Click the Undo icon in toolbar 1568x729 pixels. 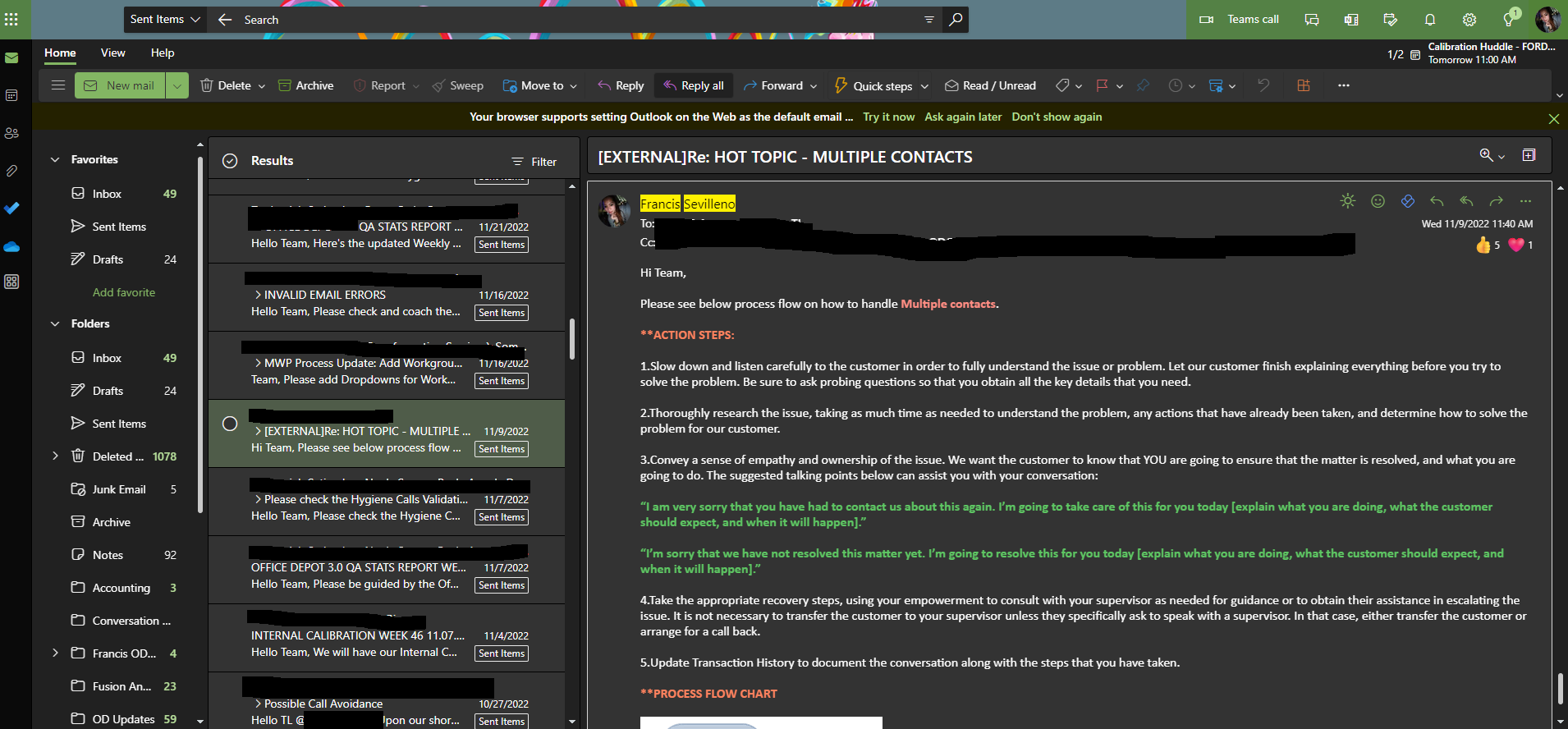(x=1263, y=85)
